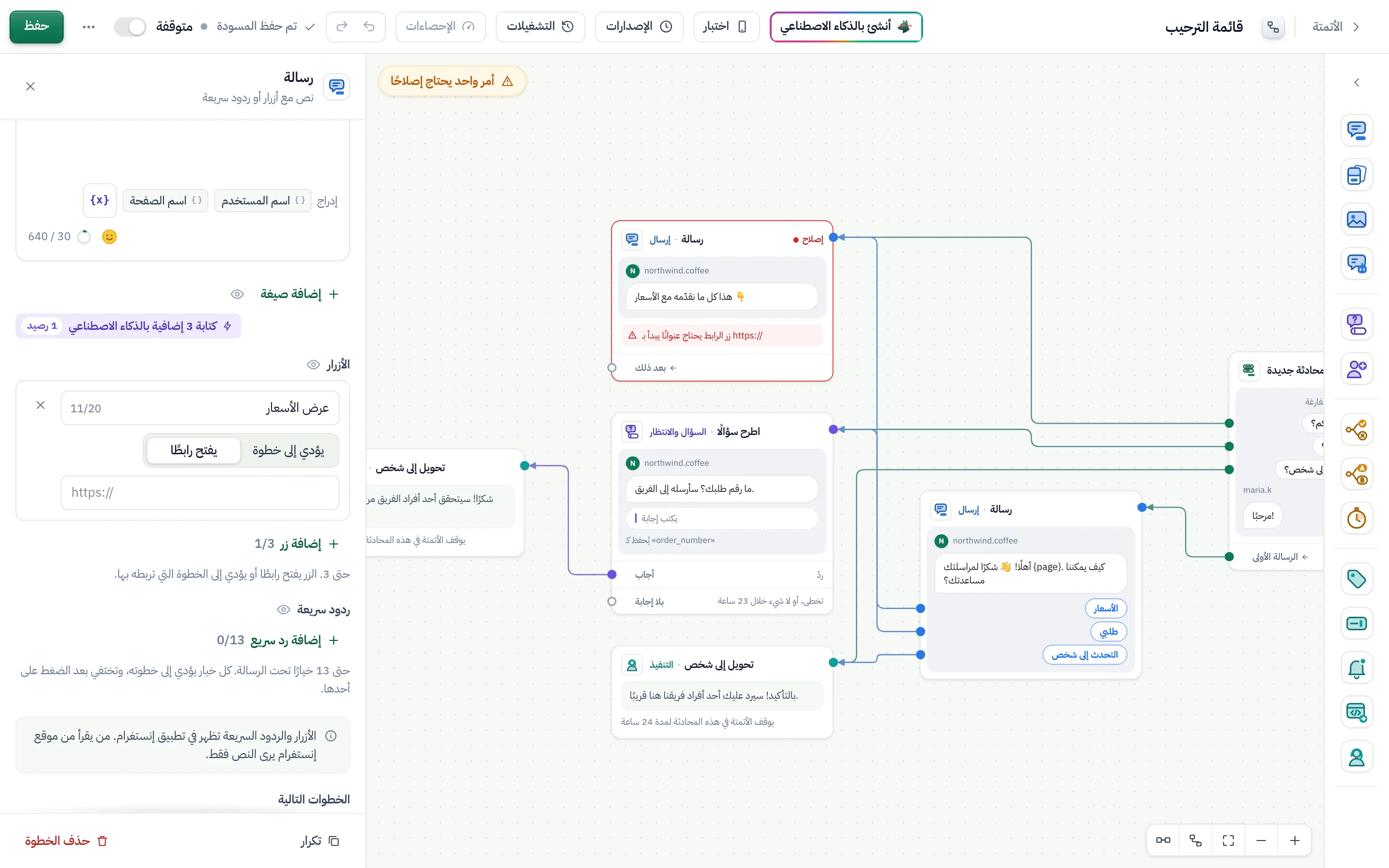Fit the canvas to screen
The image size is (1389, 868).
coord(1228,841)
